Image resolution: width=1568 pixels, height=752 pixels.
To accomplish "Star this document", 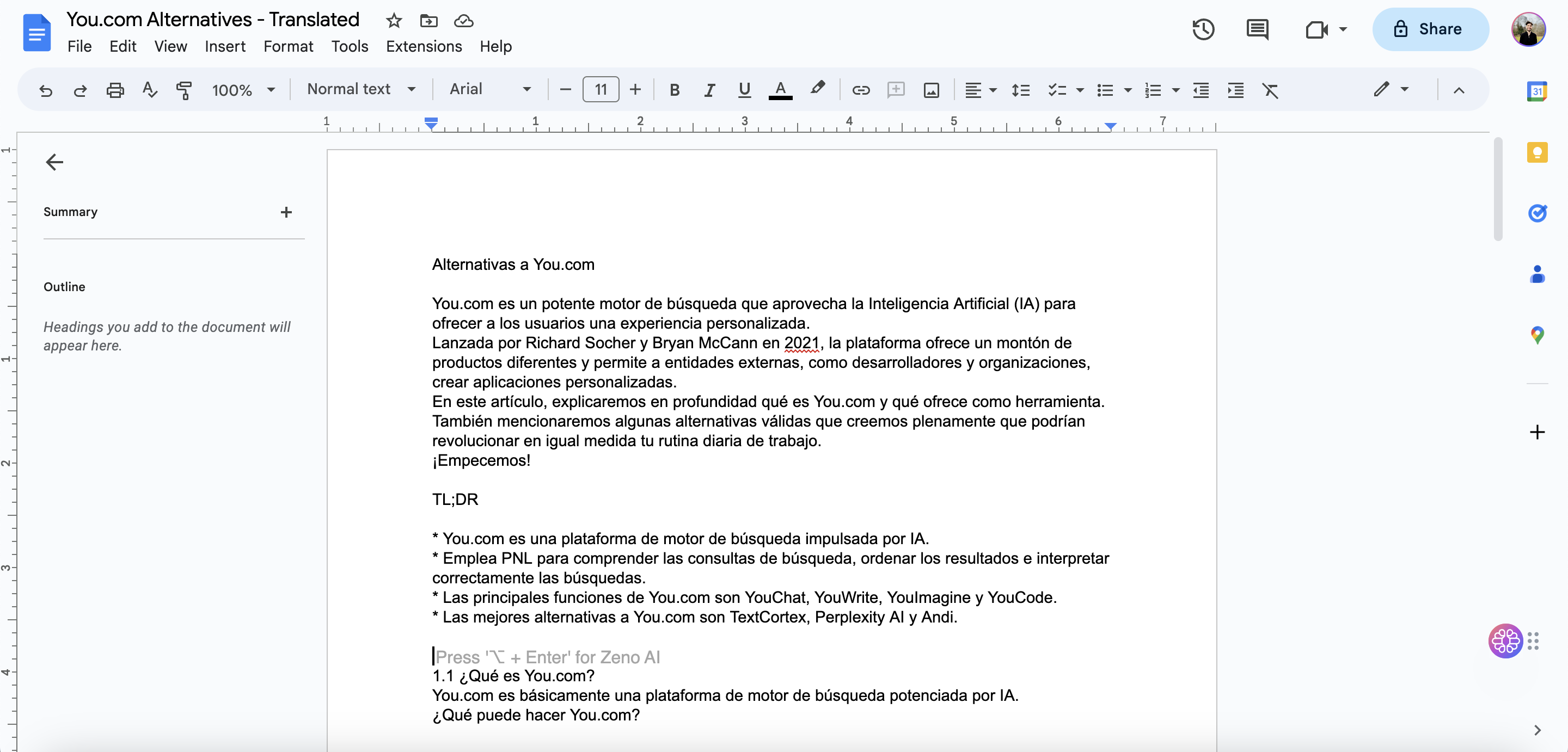I will click(394, 21).
